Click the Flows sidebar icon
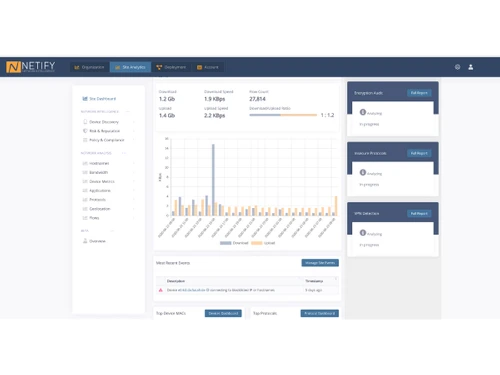 (85, 218)
